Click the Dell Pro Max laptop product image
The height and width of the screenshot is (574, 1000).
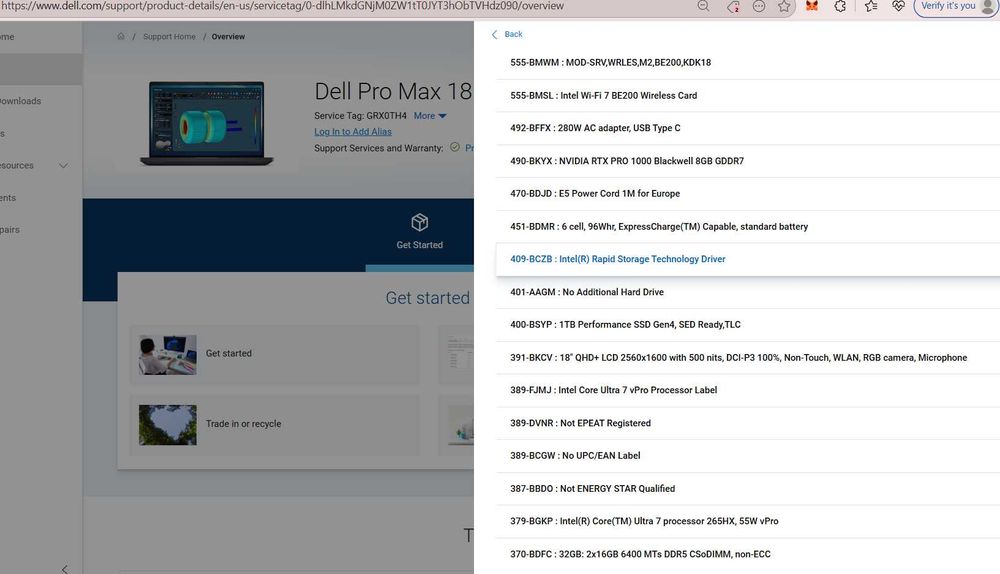[207, 123]
